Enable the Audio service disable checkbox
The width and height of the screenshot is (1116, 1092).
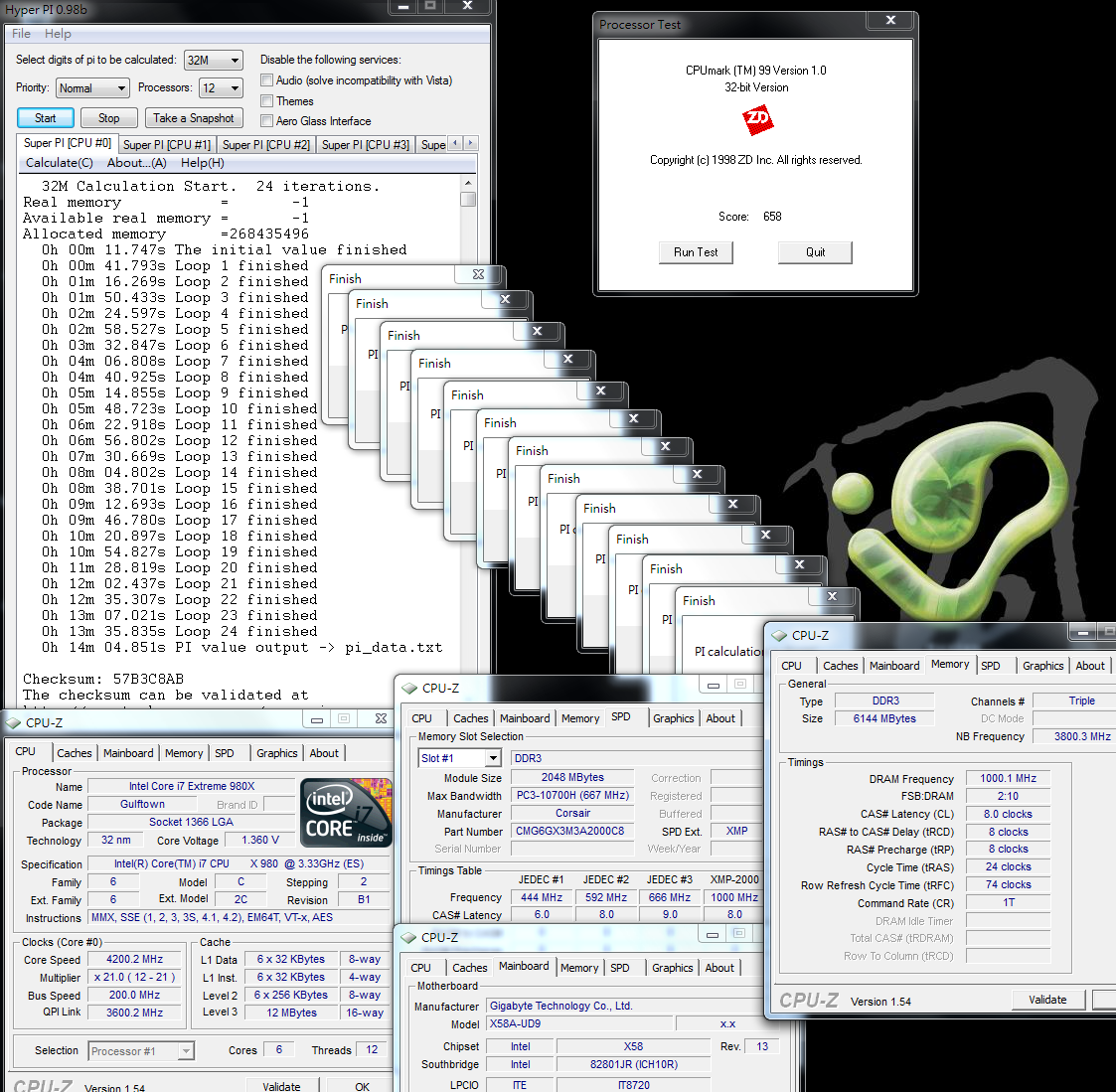[x=266, y=80]
